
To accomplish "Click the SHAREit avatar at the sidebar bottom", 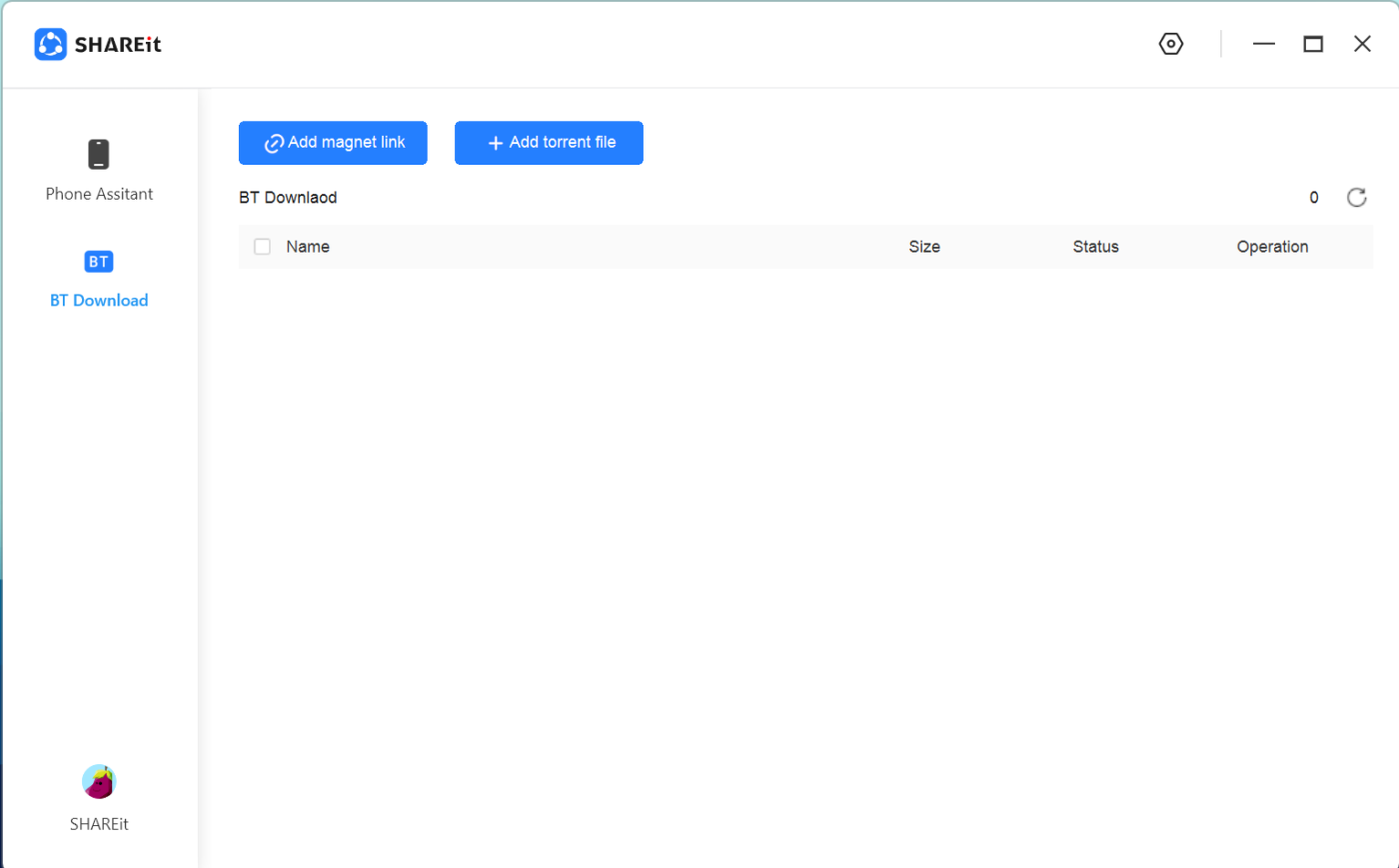I will (98, 782).
